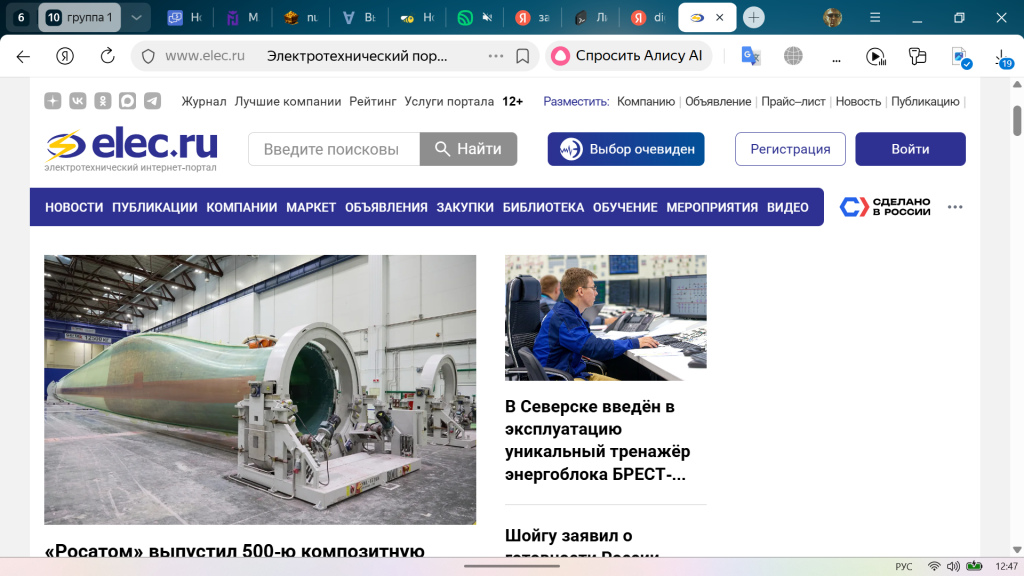
Task: Open the VK social icon
Action: pyautogui.click(x=78, y=101)
